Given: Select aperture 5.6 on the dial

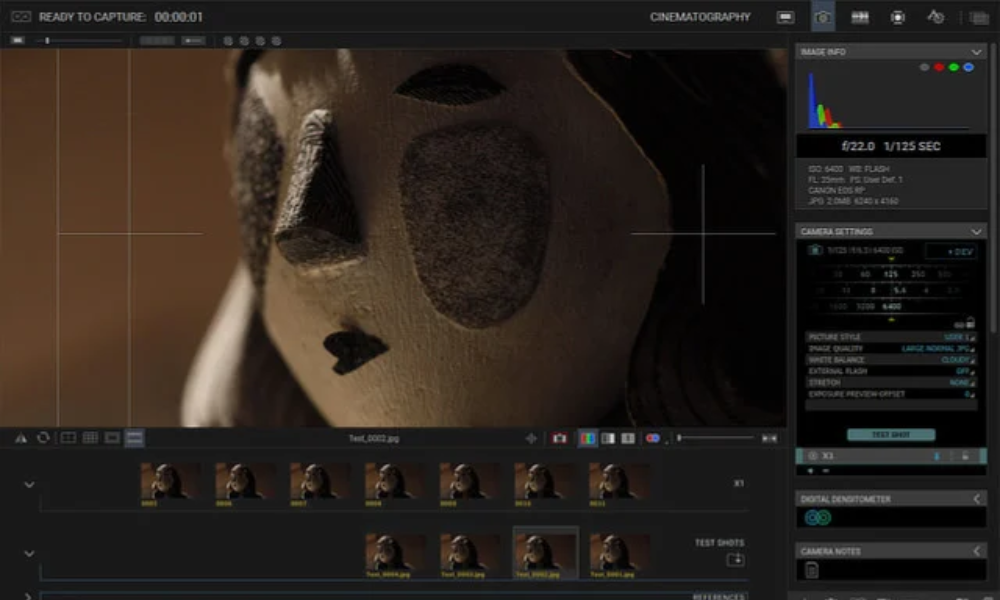Looking at the screenshot, I should click(x=899, y=290).
